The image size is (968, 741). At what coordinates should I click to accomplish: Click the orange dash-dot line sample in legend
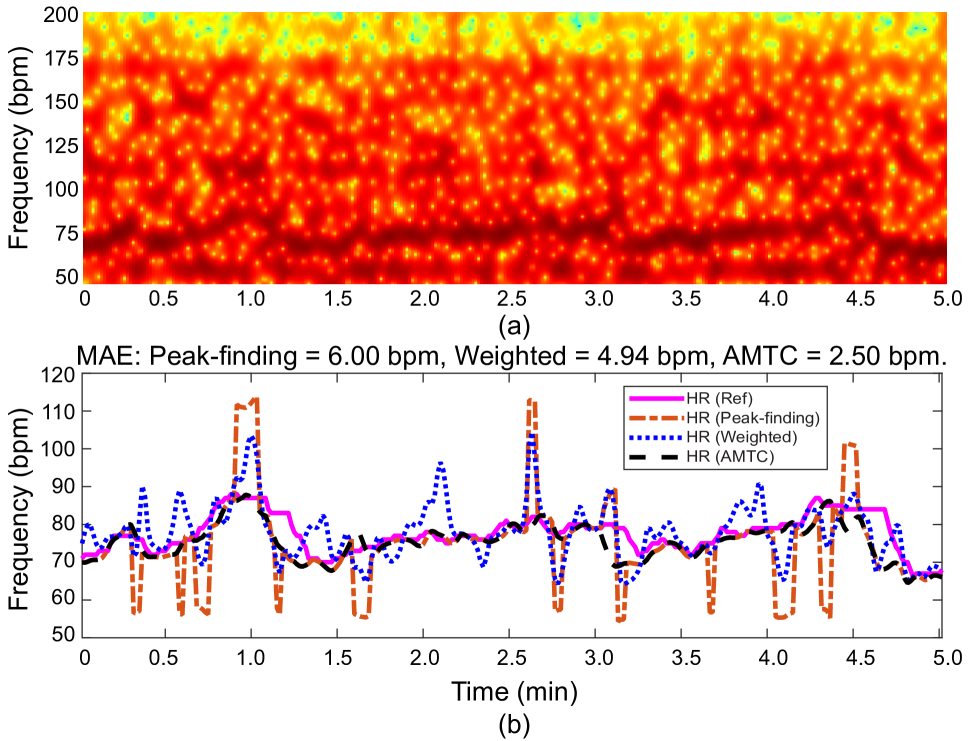pos(655,418)
